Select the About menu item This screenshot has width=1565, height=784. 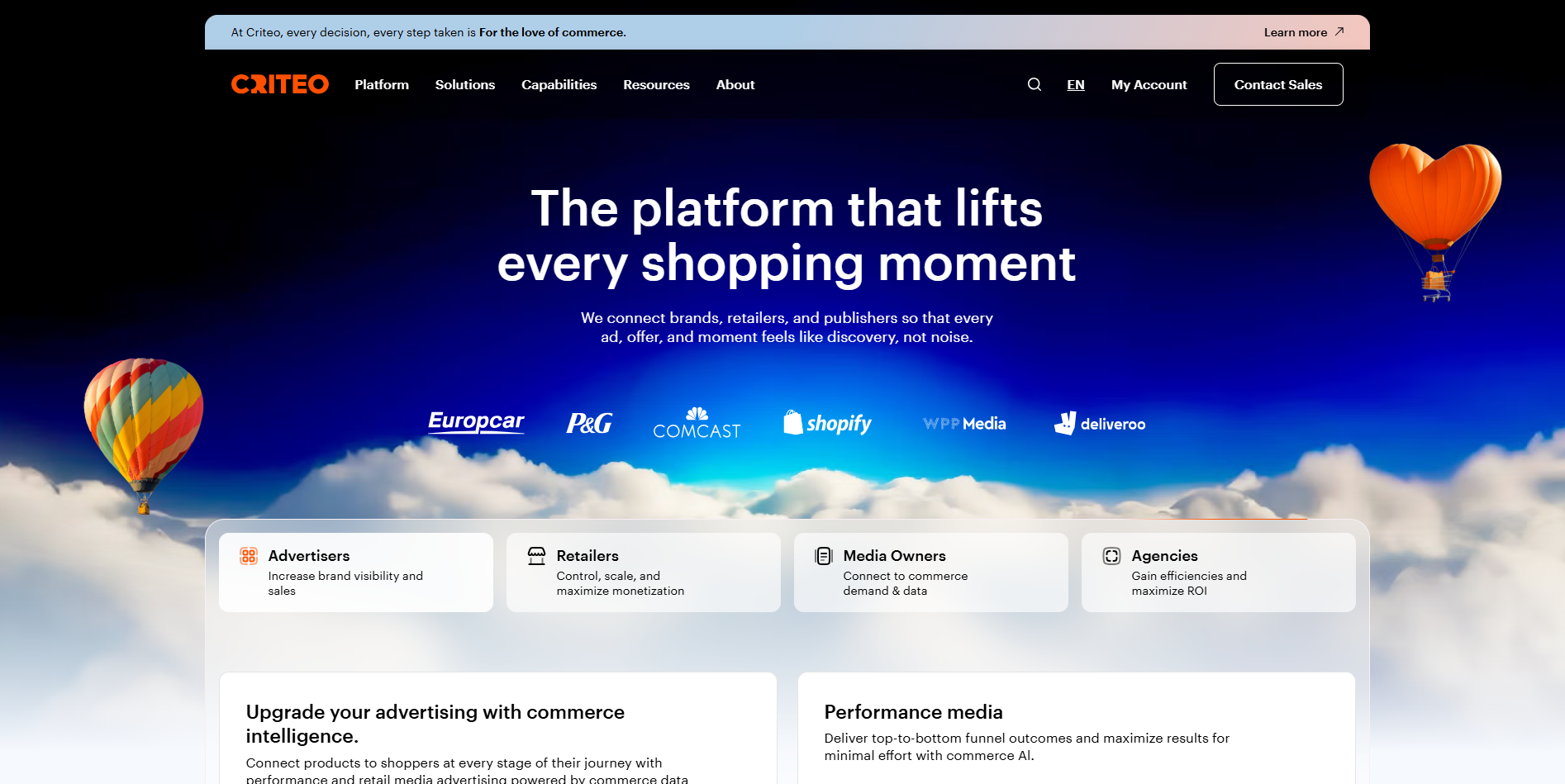pos(735,84)
